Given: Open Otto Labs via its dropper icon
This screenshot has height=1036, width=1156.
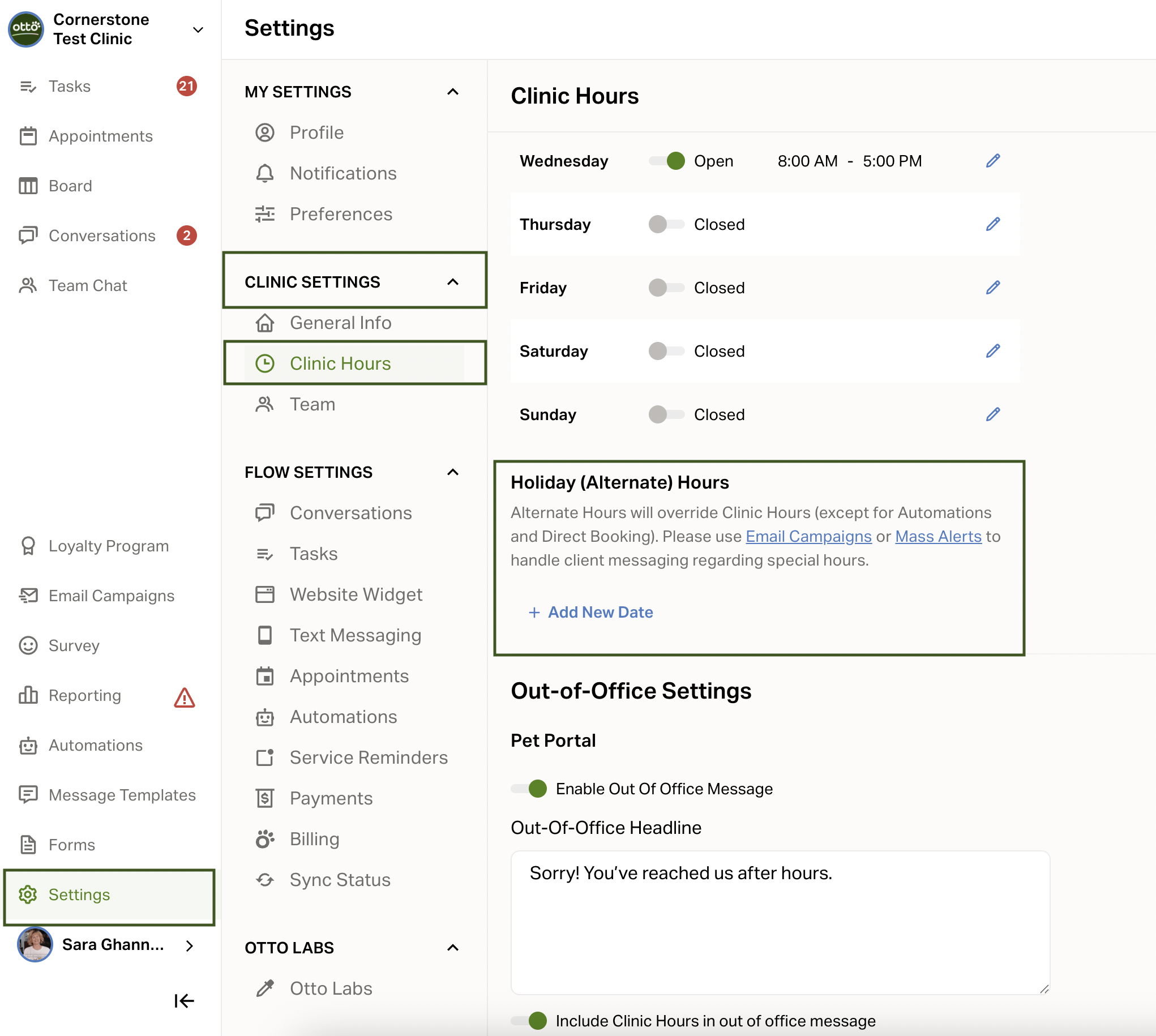Looking at the screenshot, I should click(x=265, y=988).
